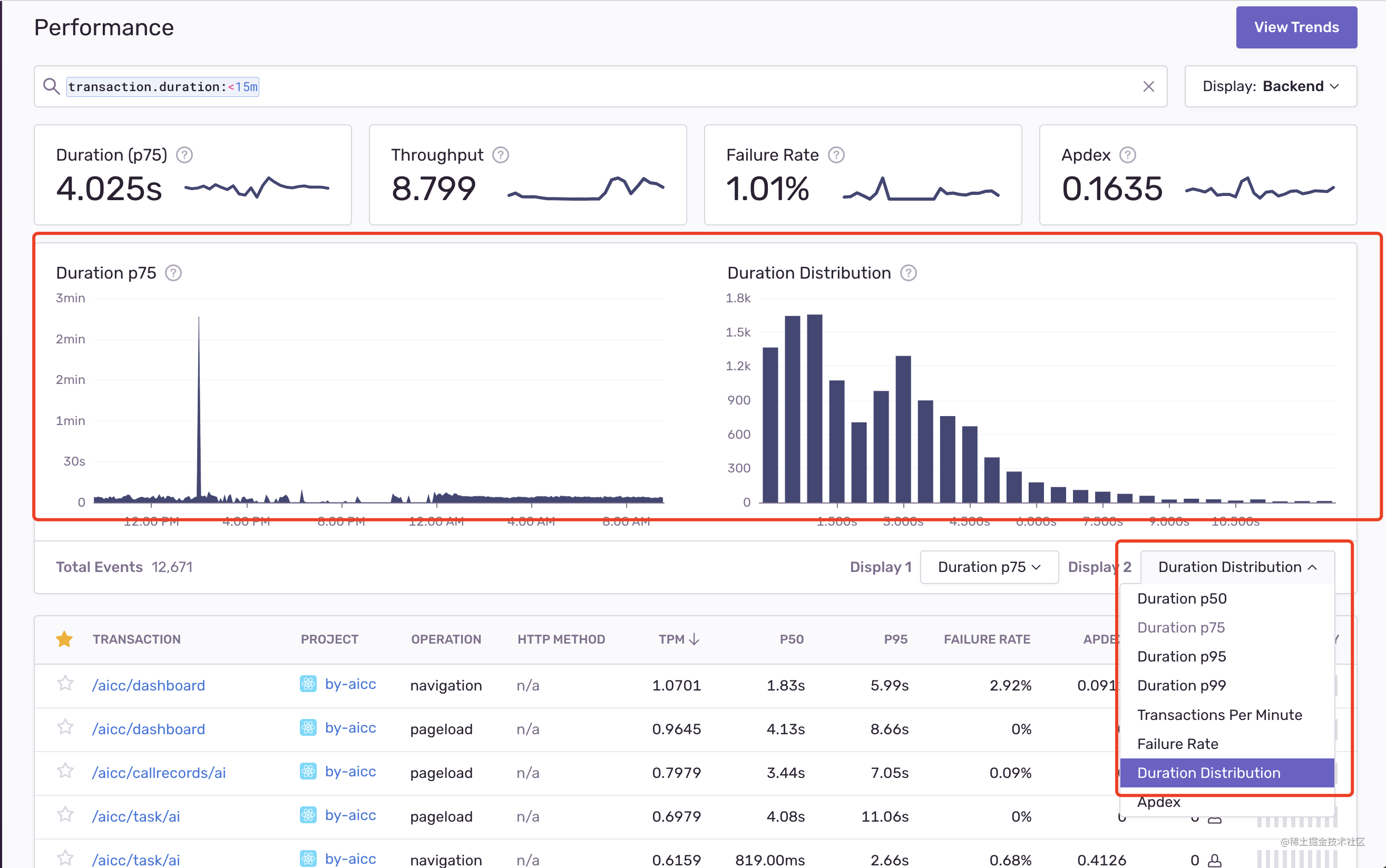Sort table by OPERATION column header
Viewport: 1386px width, 868px height.
click(446, 639)
